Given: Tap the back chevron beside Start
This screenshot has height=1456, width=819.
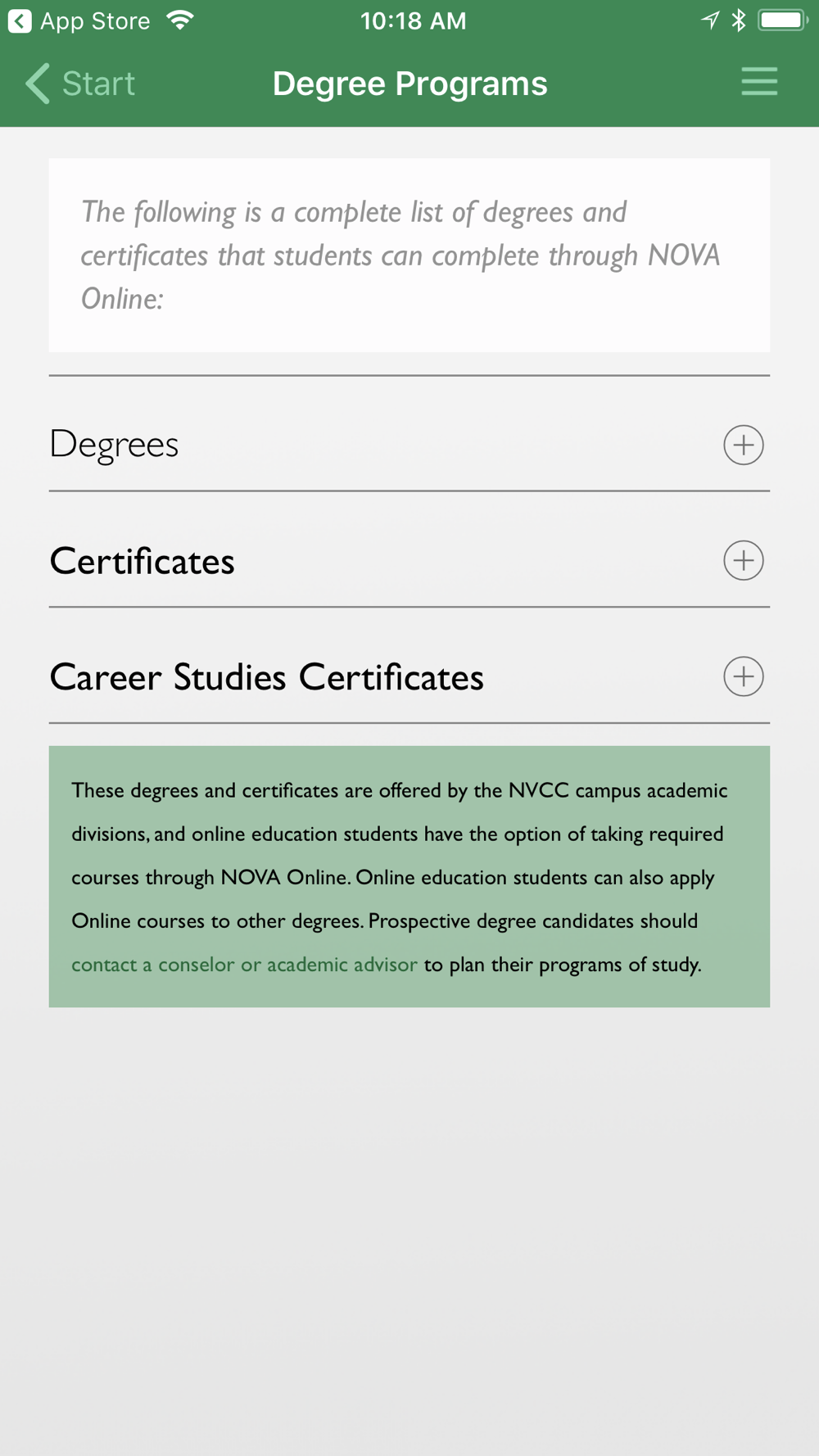Looking at the screenshot, I should click(38, 84).
